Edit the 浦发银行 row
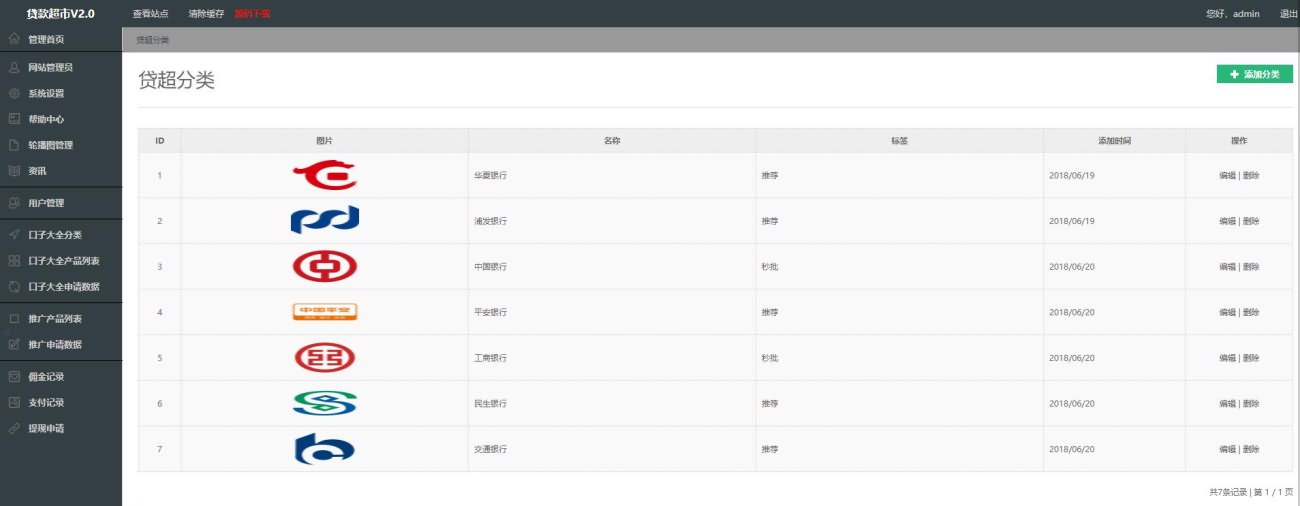Screen dimensions: 1300x506 [1227, 221]
